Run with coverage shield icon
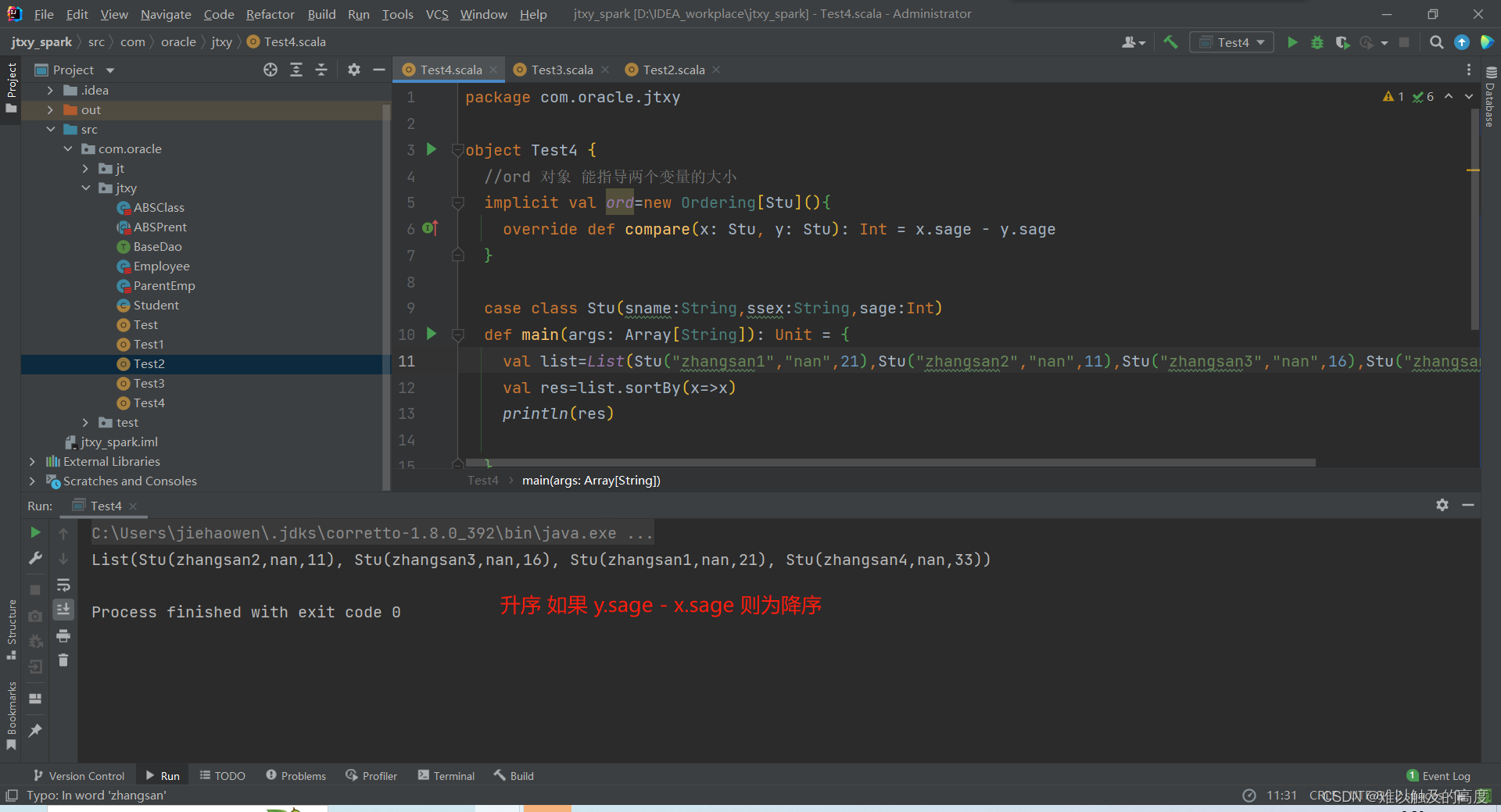The height and width of the screenshot is (812, 1501). [1342, 42]
